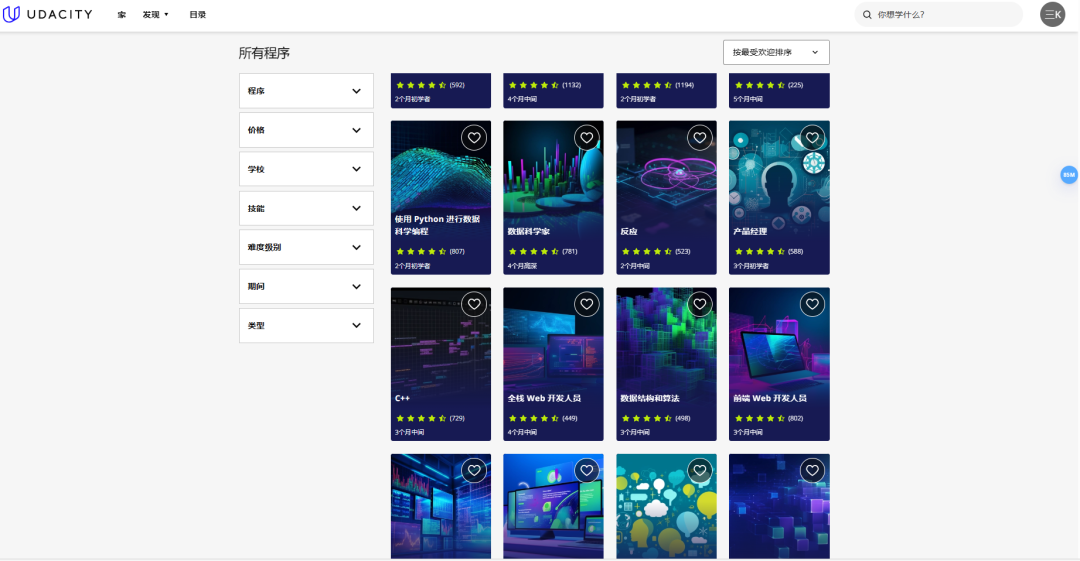Click the (1194) review count
Screen dimensions: 1080x561
(x=685, y=85)
